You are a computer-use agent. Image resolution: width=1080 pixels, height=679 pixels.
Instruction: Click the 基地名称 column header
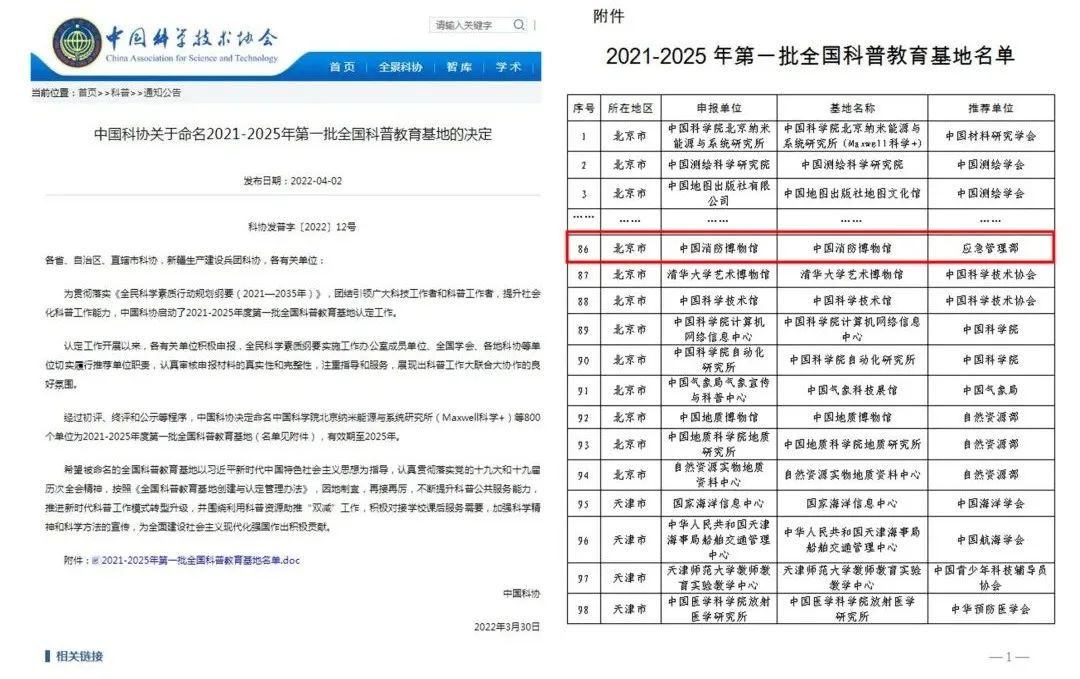(851, 107)
